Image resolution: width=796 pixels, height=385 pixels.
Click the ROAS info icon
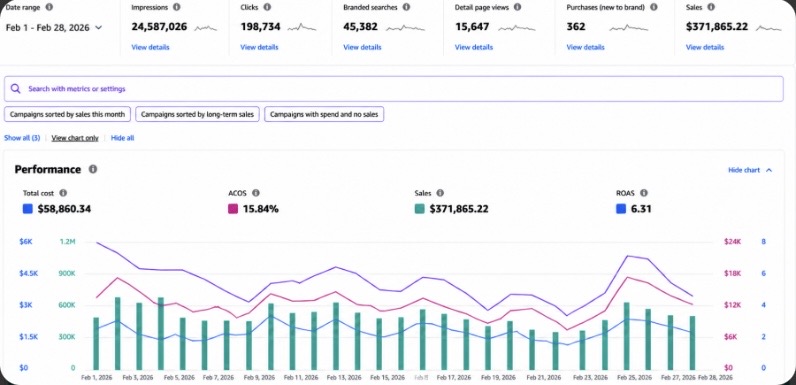point(644,193)
